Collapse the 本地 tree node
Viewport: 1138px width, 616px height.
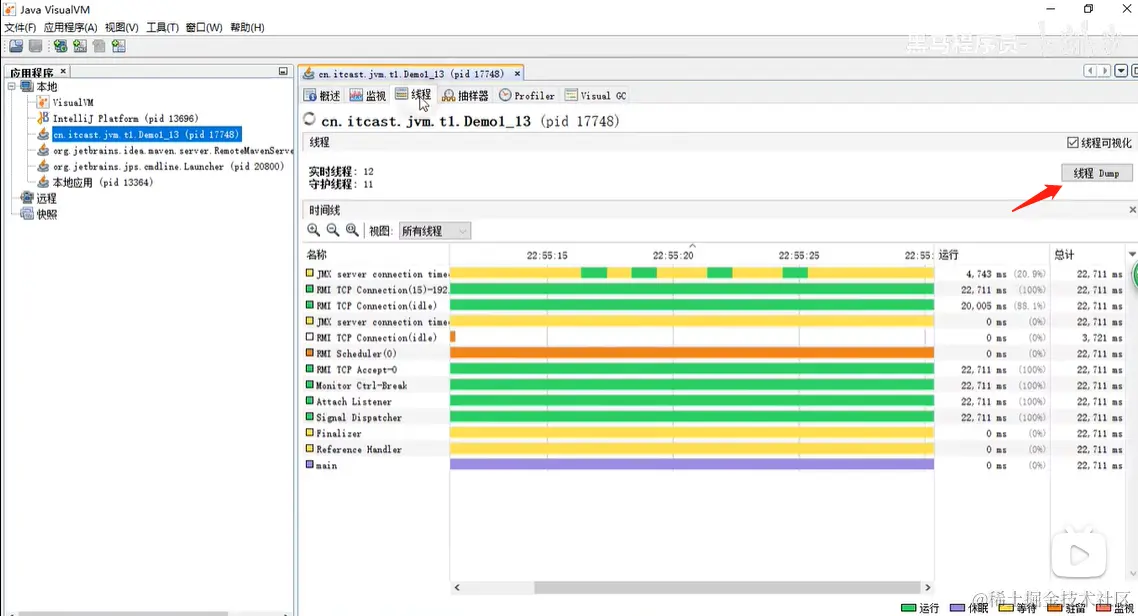point(12,86)
